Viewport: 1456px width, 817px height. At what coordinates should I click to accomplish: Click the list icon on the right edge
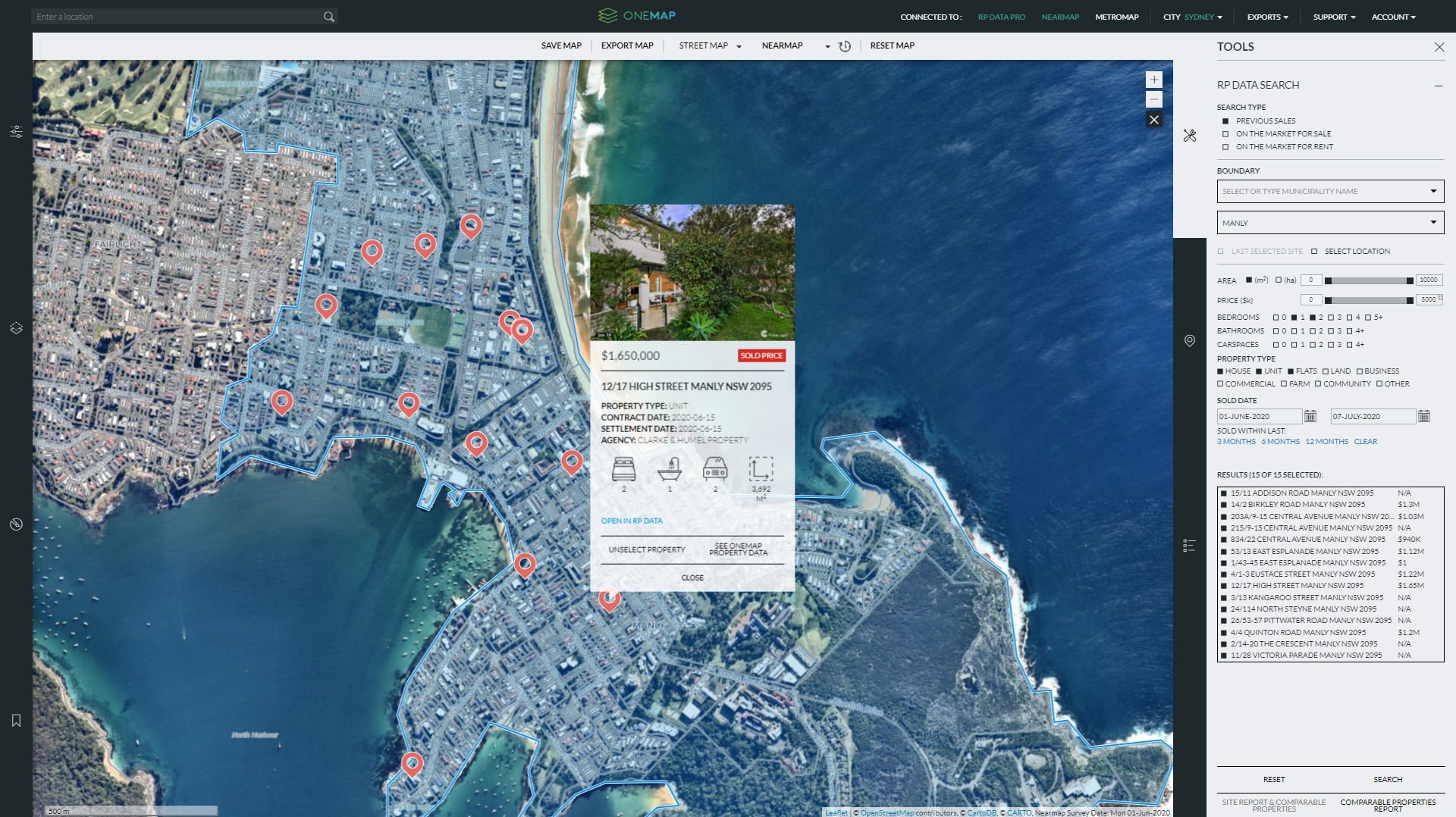[x=1188, y=545]
